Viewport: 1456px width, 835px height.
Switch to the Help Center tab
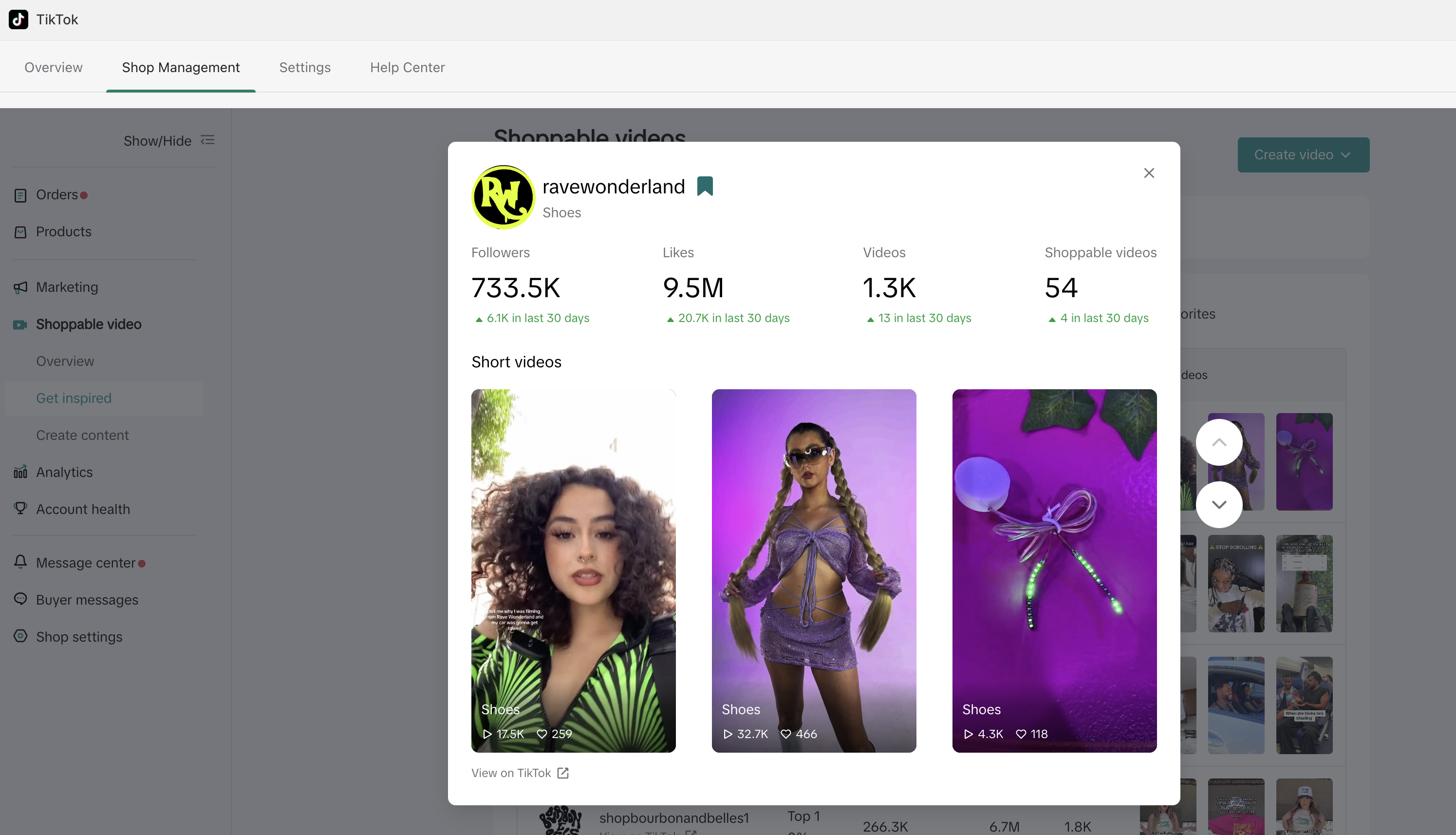[x=407, y=68]
